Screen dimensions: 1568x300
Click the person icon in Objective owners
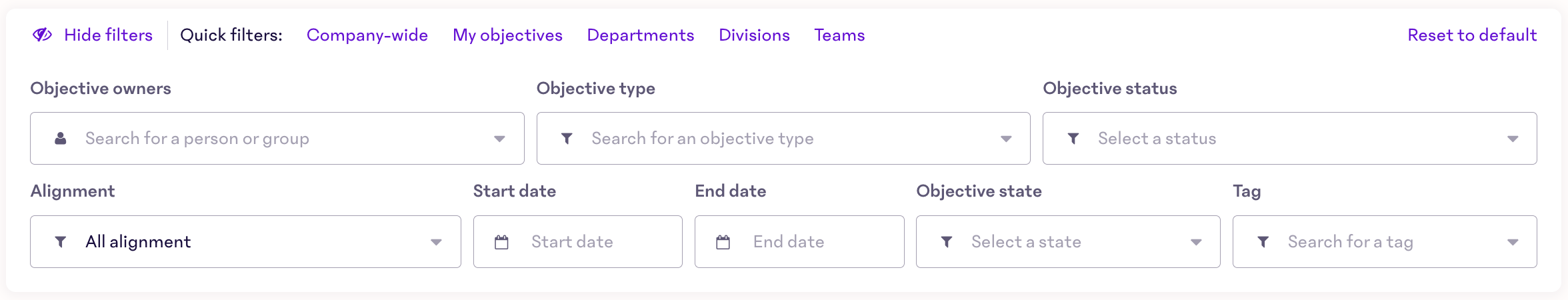(x=61, y=139)
